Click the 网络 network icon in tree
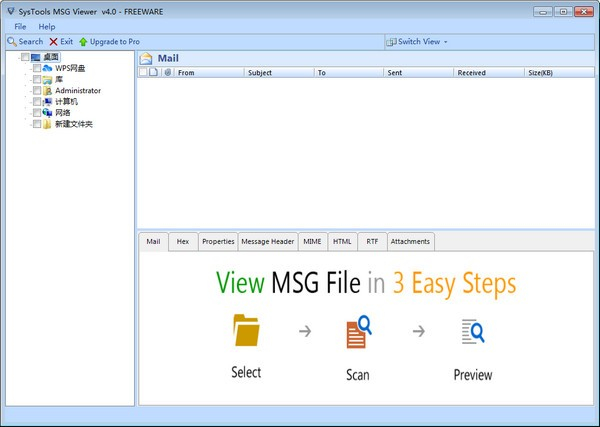This screenshot has width=600, height=427. click(x=47, y=113)
